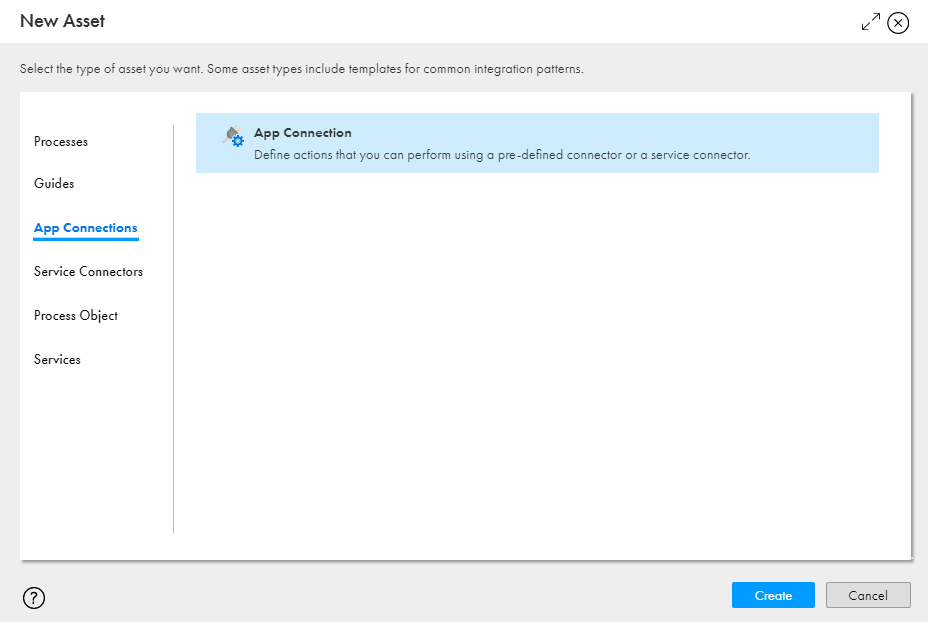
Task: Select the App Connections category
Action: (x=86, y=228)
